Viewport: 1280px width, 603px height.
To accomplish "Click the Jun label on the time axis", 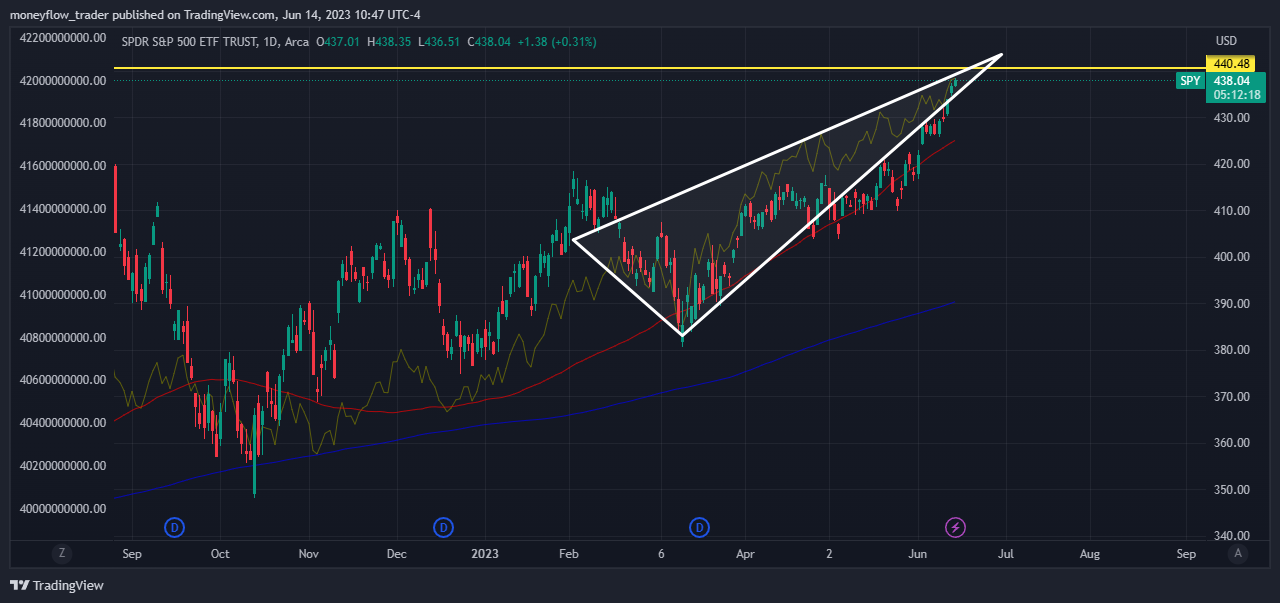I will point(918,553).
